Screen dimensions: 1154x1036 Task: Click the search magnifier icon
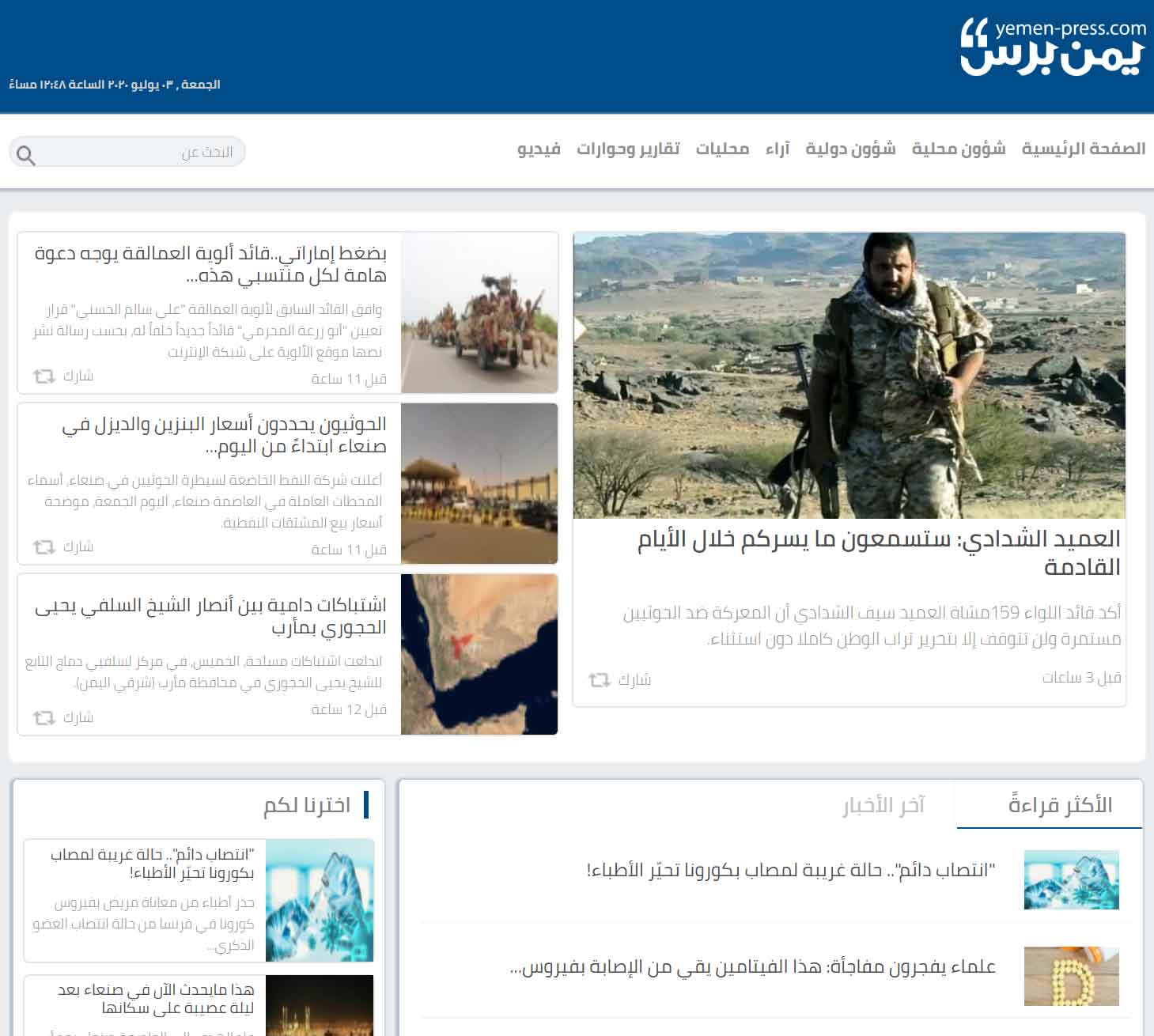pyautogui.click(x=25, y=155)
